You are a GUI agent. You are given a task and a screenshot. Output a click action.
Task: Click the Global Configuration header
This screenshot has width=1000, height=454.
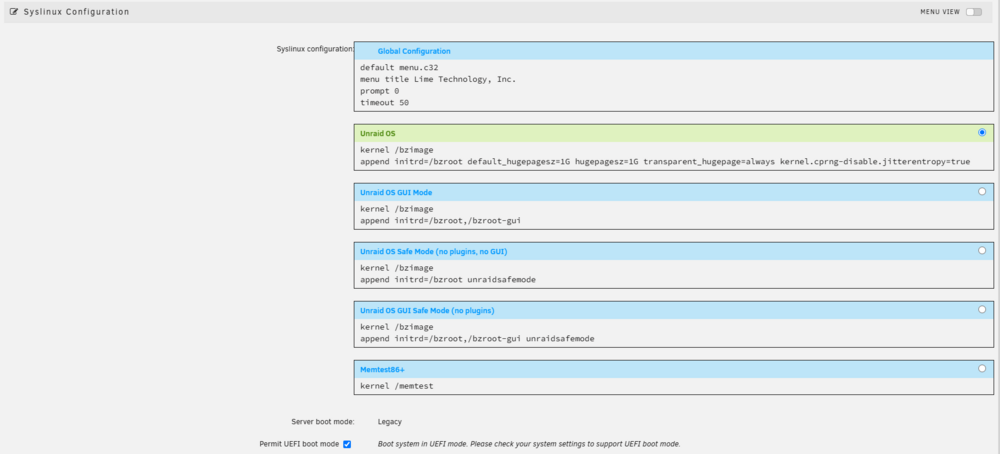tap(673, 51)
